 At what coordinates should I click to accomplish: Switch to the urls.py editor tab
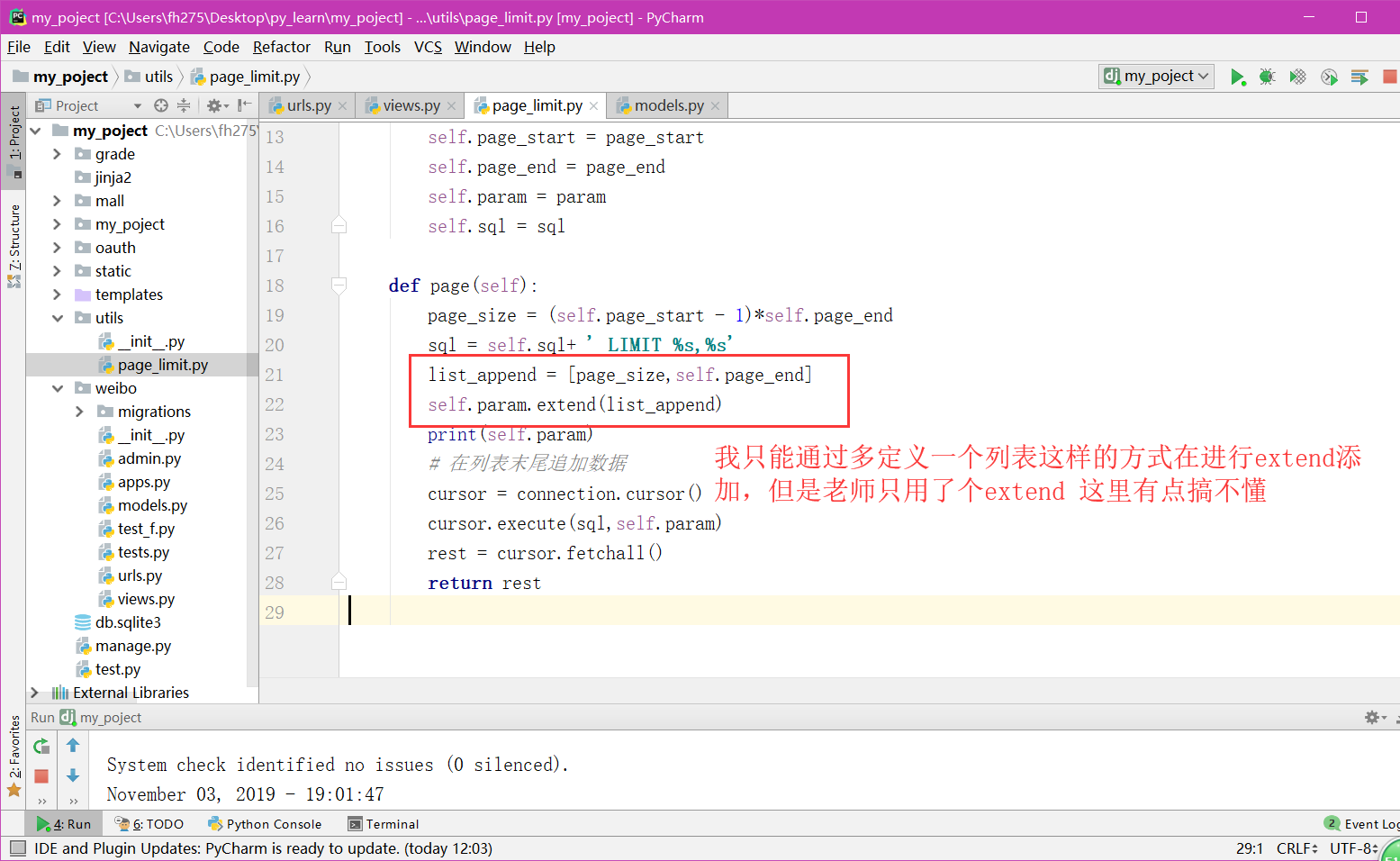tap(309, 106)
